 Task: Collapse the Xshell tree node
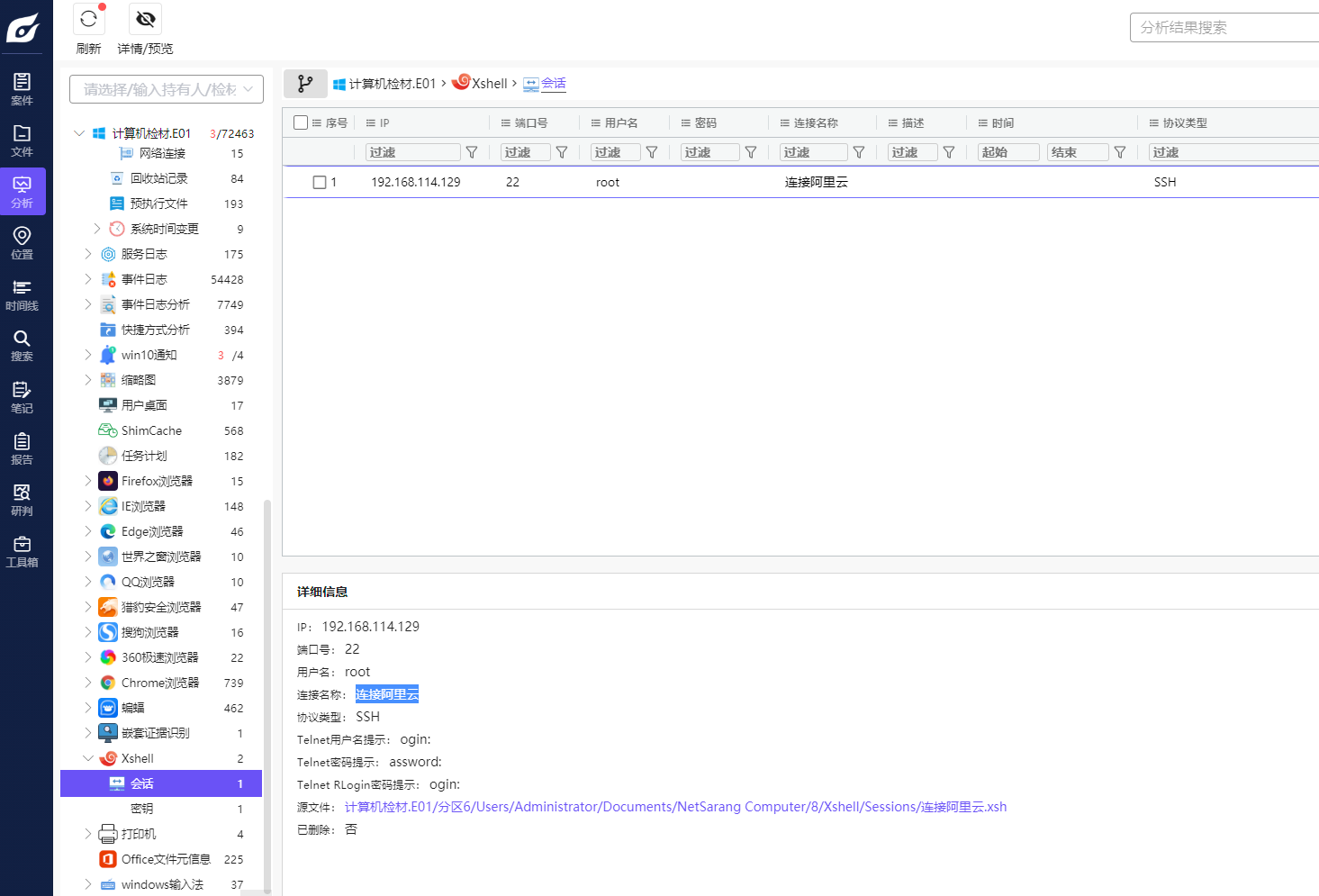click(88, 758)
